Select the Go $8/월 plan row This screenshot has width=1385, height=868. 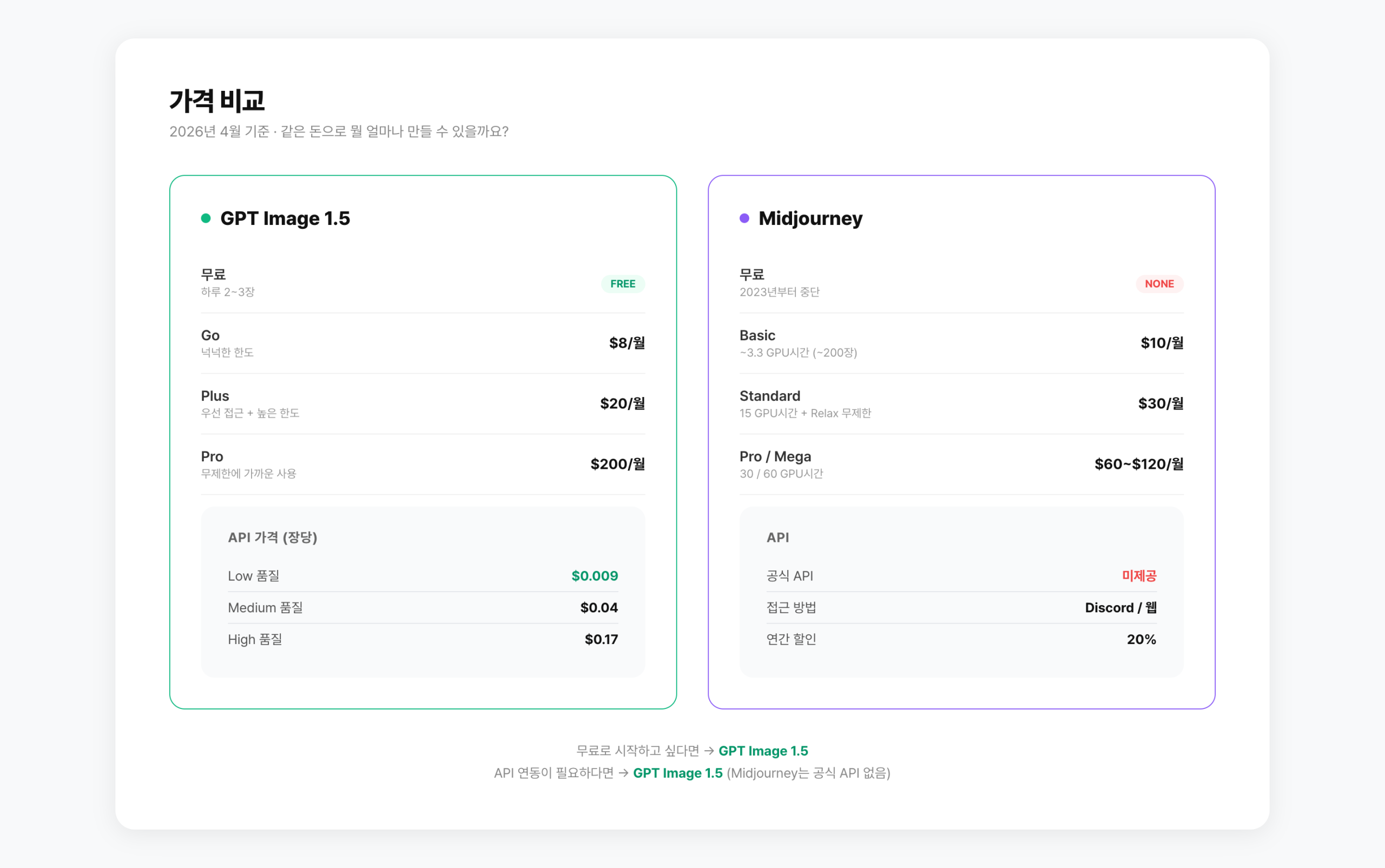423,343
